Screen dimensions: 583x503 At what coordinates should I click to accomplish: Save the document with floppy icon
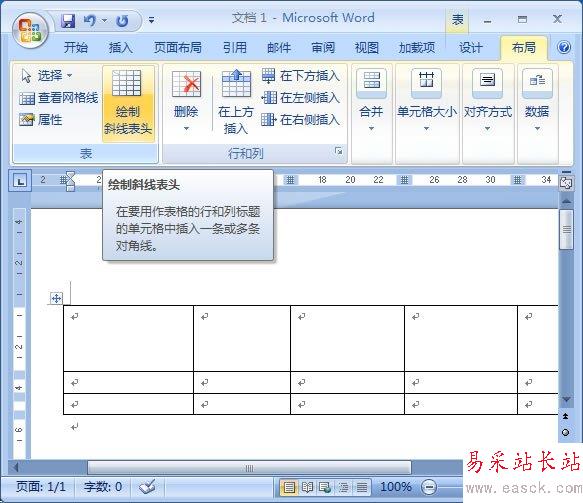(x=68, y=21)
